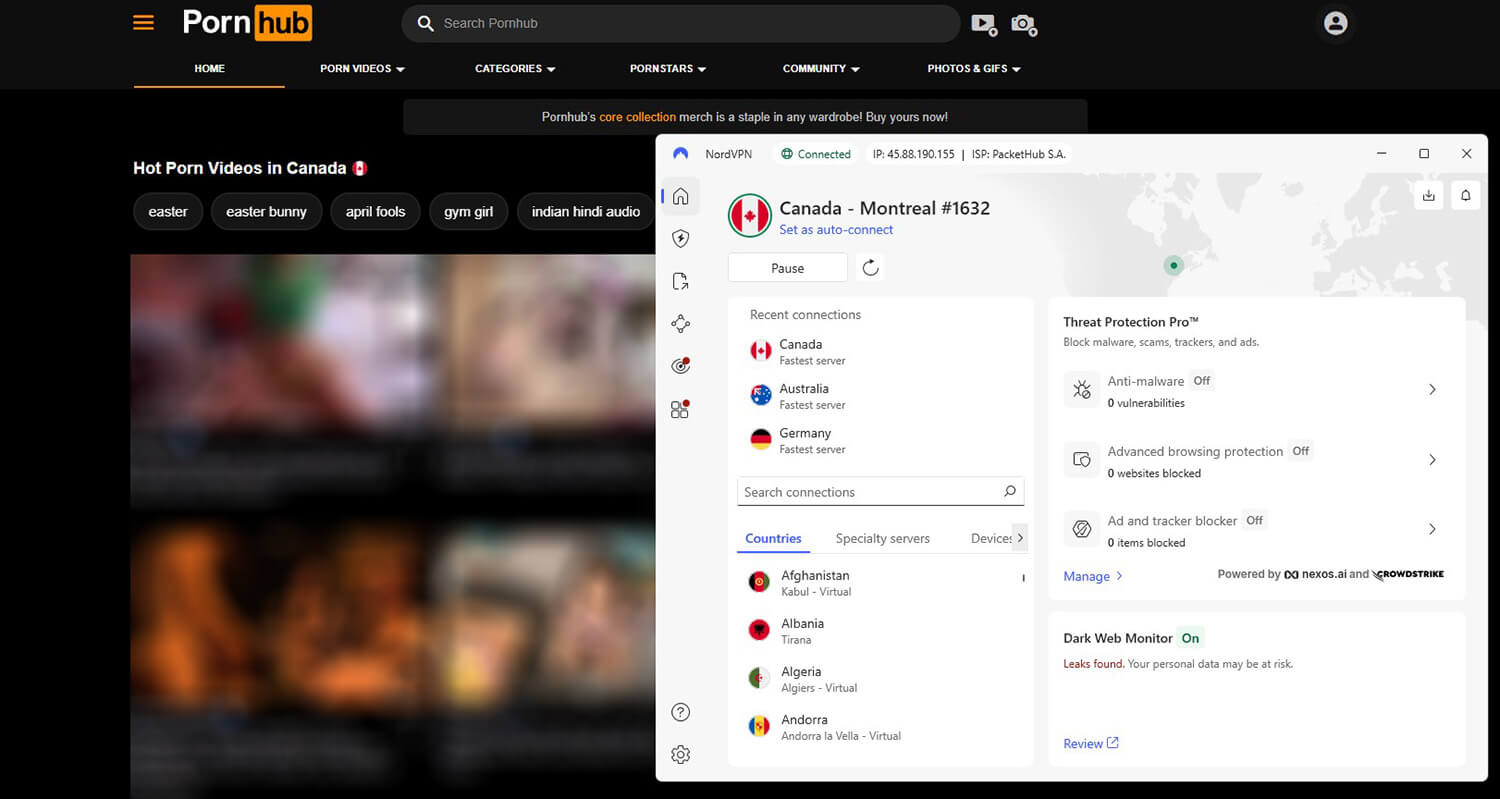Select the april fools tag chip
This screenshot has height=799, width=1500.
click(x=375, y=212)
